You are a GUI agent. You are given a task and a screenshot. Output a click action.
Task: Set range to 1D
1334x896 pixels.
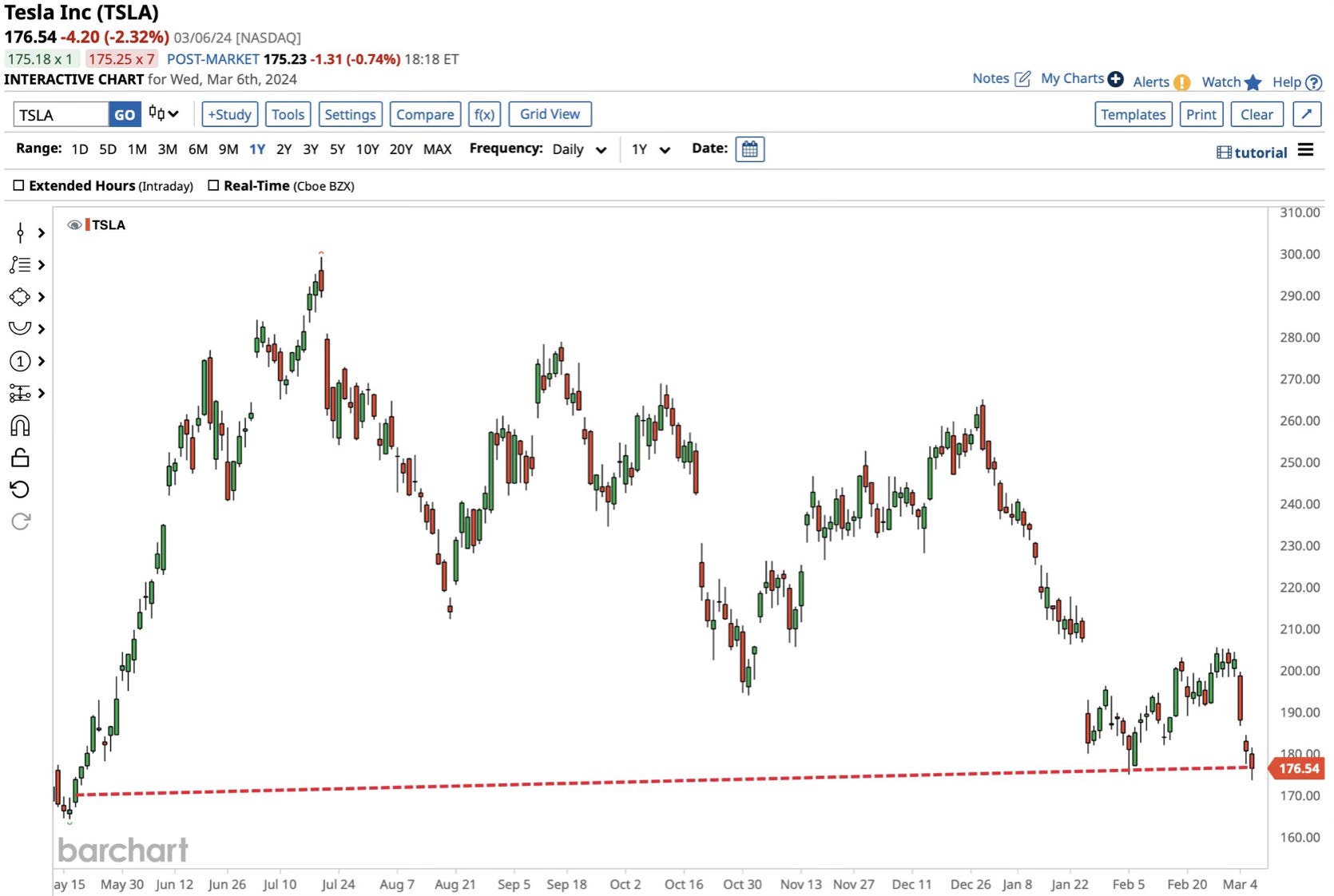click(80, 149)
